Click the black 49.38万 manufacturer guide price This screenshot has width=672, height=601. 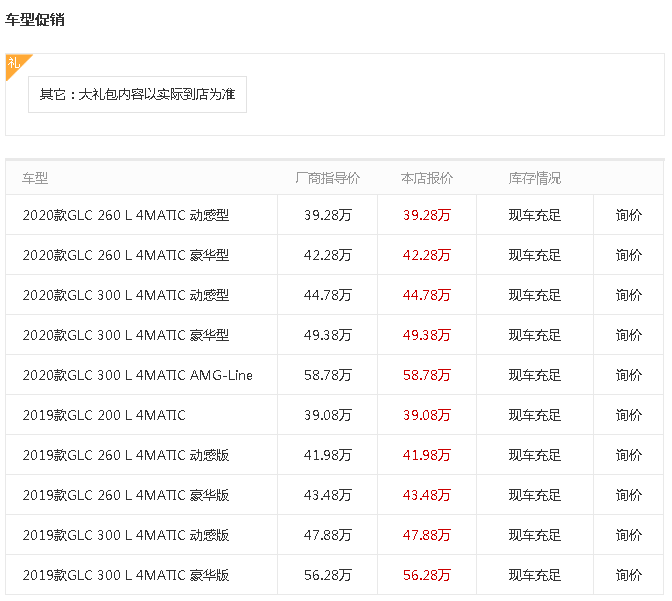(x=328, y=335)
